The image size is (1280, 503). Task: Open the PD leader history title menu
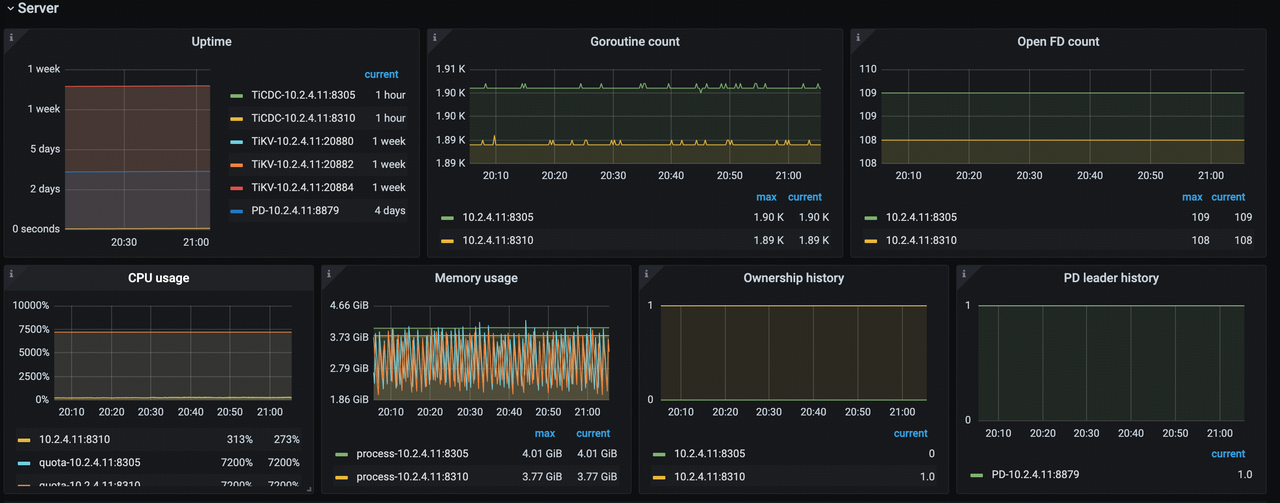(x=1110, y=278)
